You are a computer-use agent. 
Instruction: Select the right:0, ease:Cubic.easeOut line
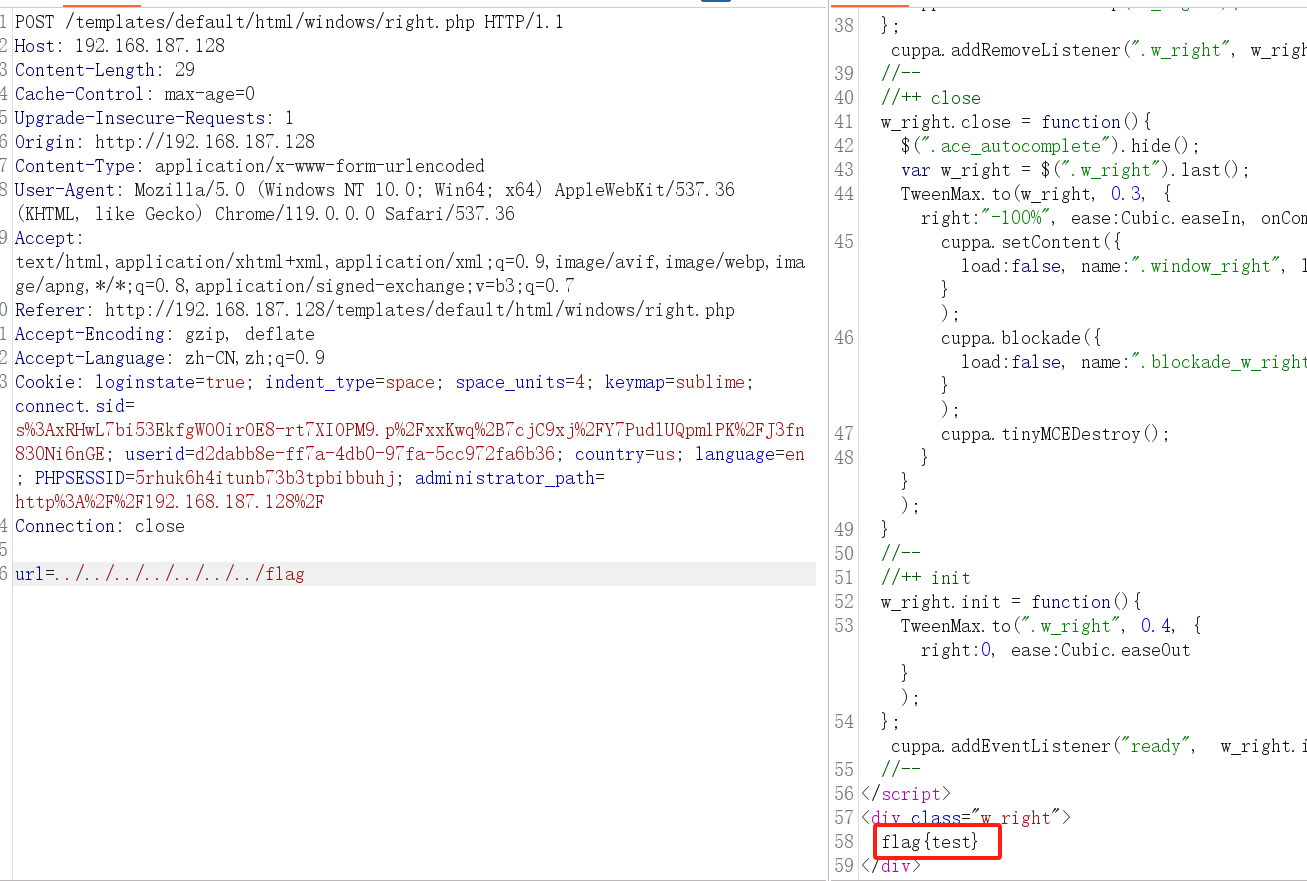point(1056,649)
